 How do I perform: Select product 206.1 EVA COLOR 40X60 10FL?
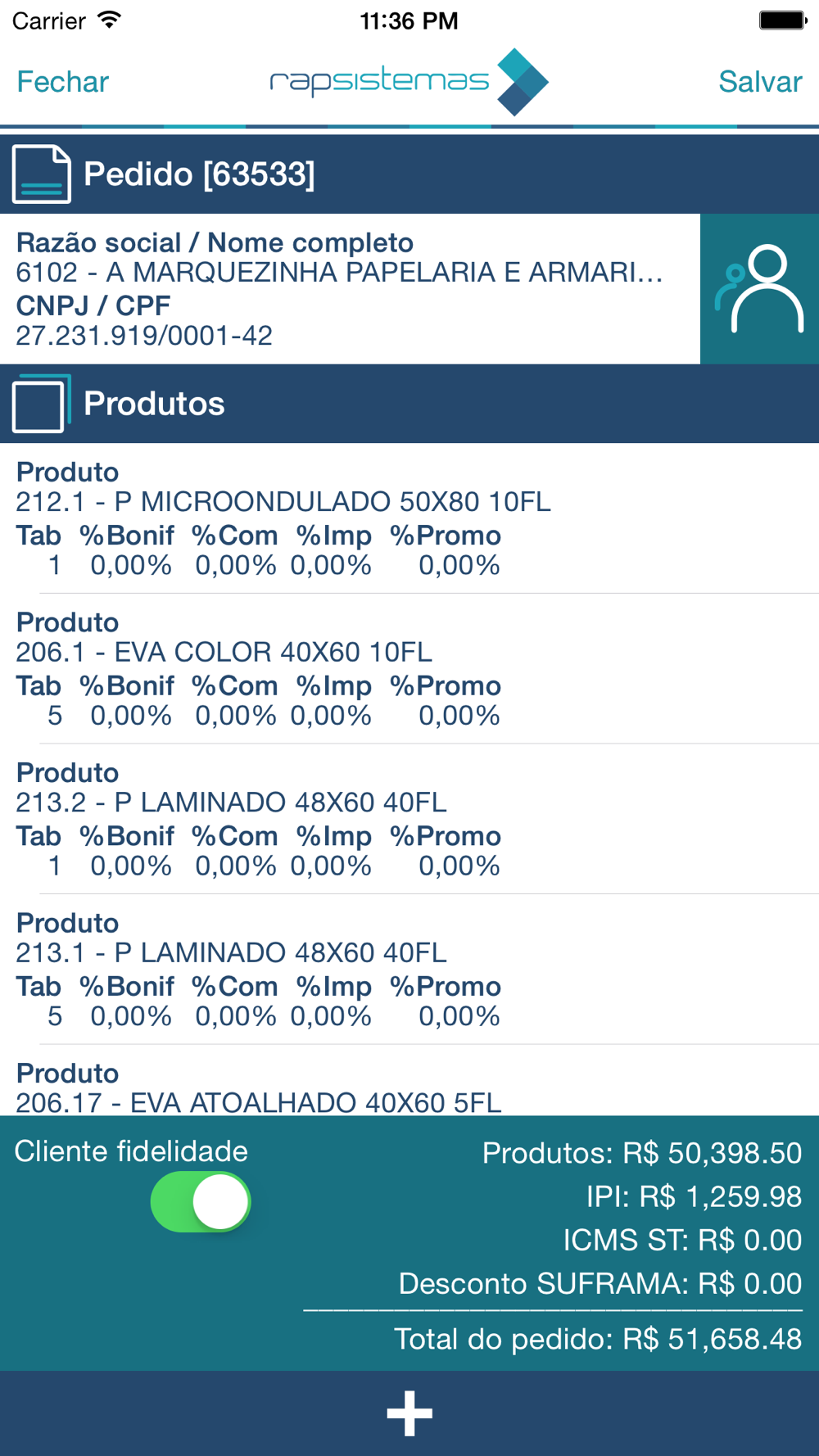(409, 669)
